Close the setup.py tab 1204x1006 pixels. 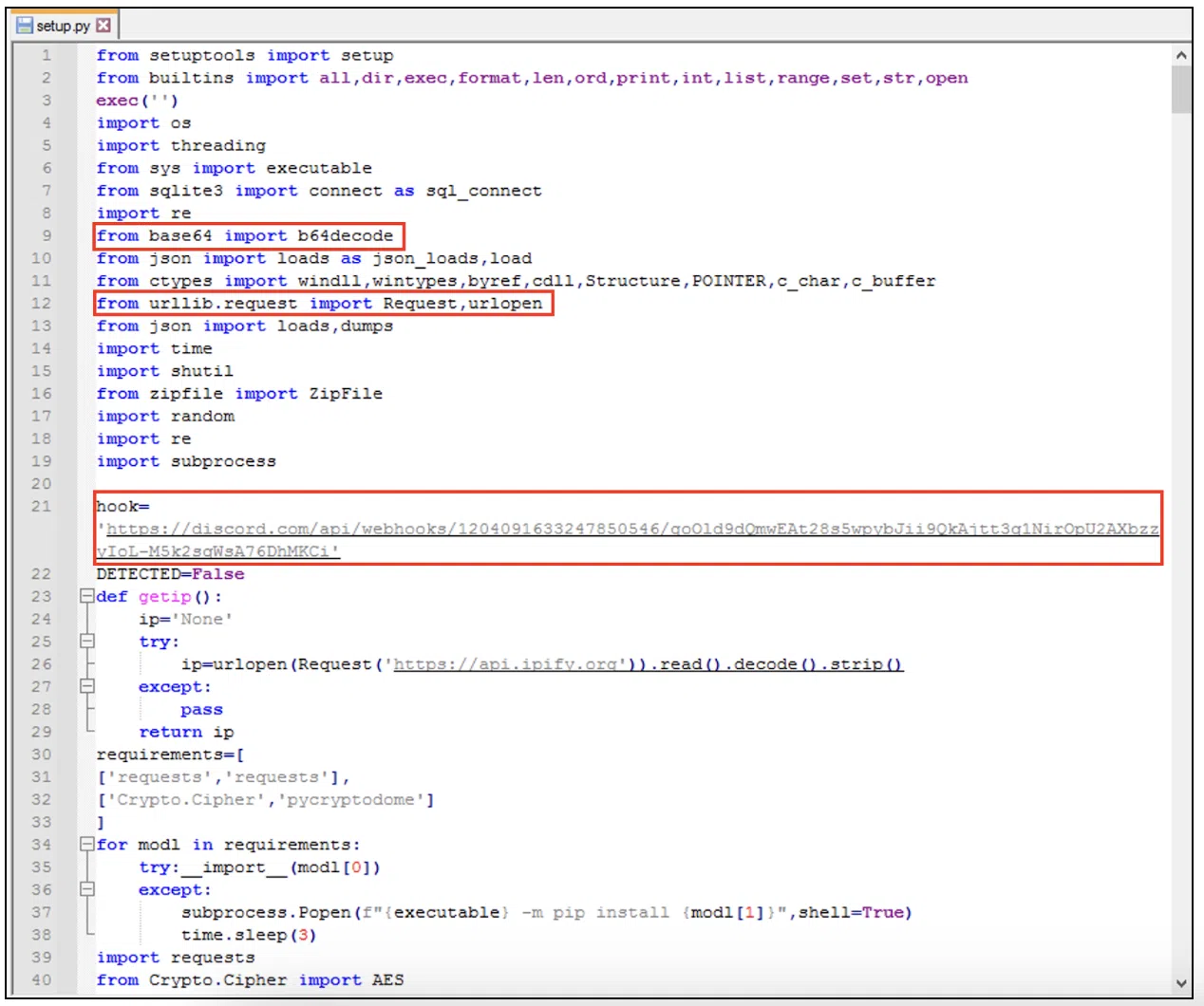click(x=103, y=26)
